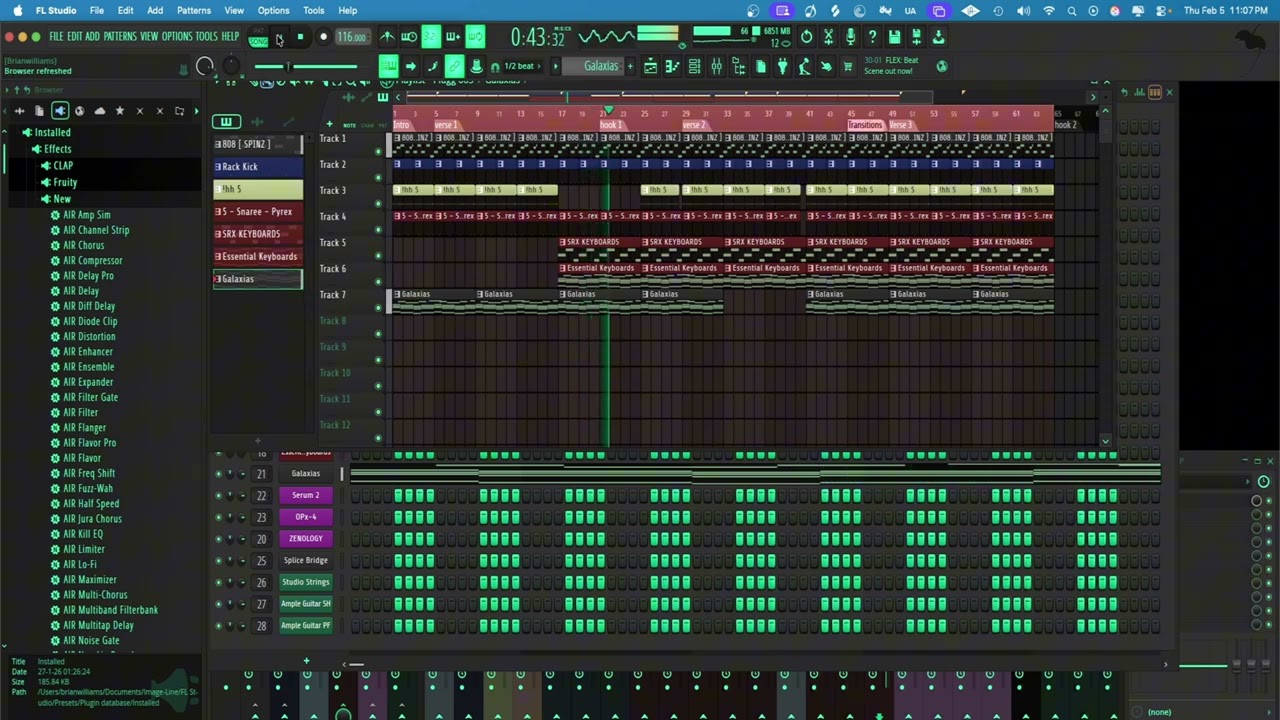Select the SRX KEYBOARDS pattern in picker

point(258,234)
